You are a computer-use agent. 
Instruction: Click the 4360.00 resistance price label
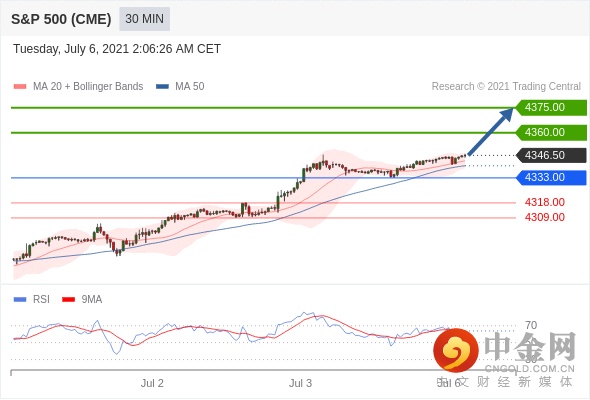(x=551, y=132)
